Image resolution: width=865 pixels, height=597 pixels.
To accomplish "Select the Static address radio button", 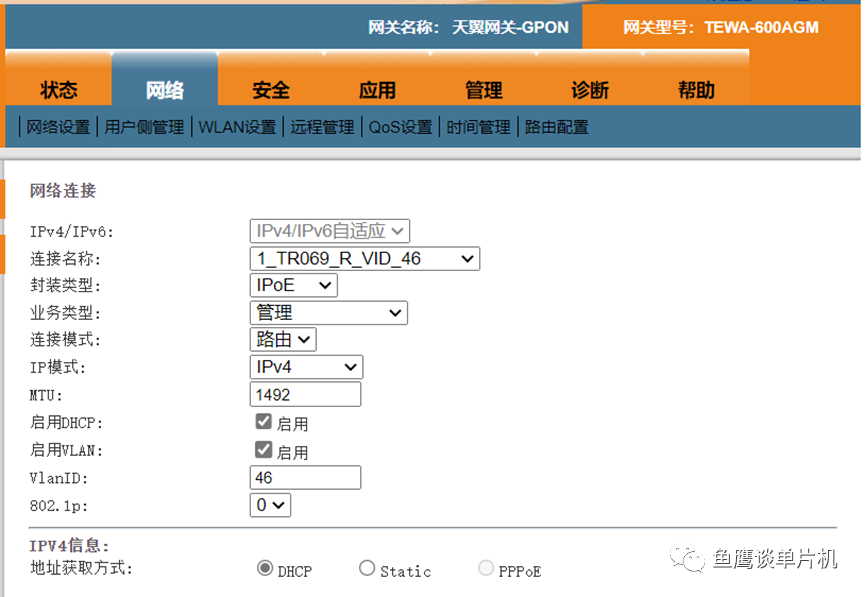I will pyautogui.click(x=367, y=568).
